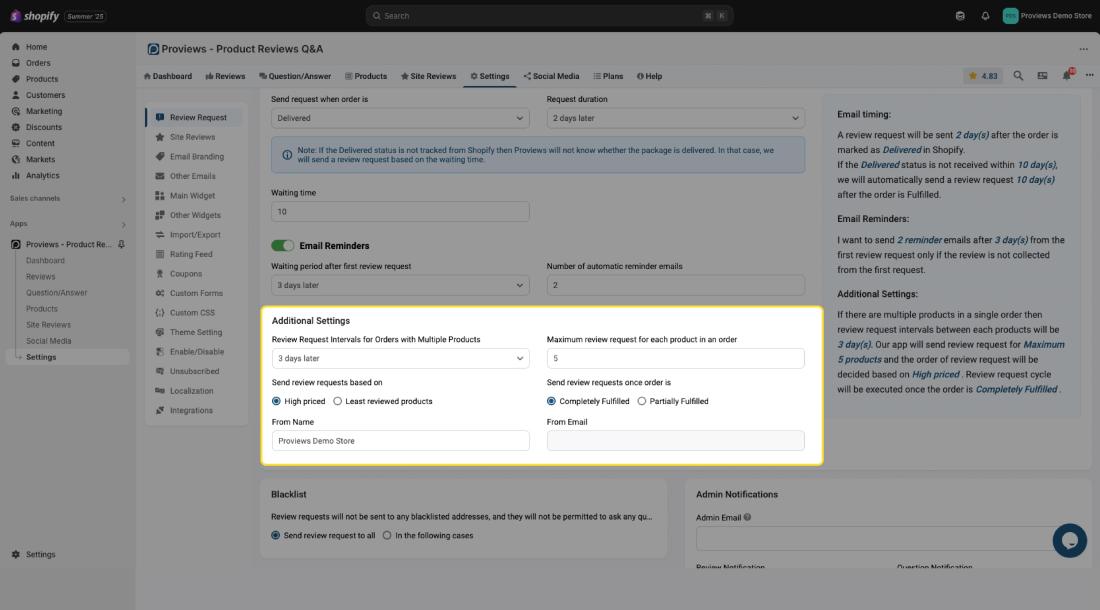Pin the Proviews app in sidebar
The height and width of the screenshot is (610, 1100).
(121, 245)
